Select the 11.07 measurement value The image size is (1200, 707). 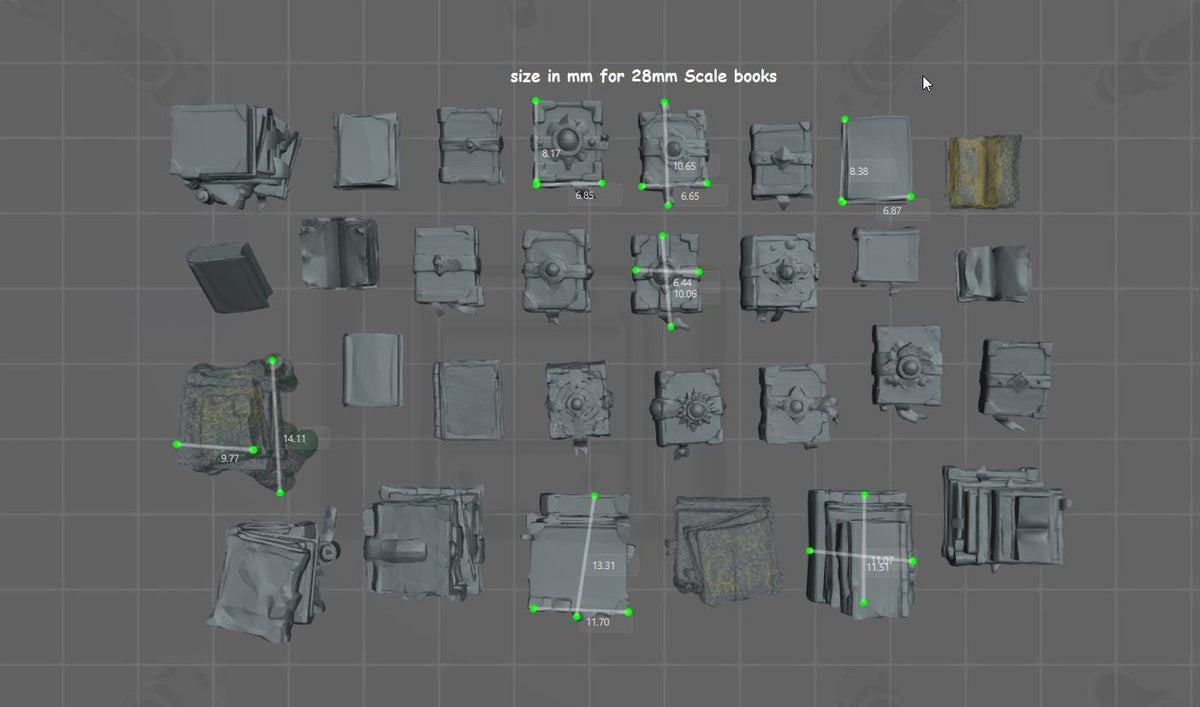pos(883,559)
